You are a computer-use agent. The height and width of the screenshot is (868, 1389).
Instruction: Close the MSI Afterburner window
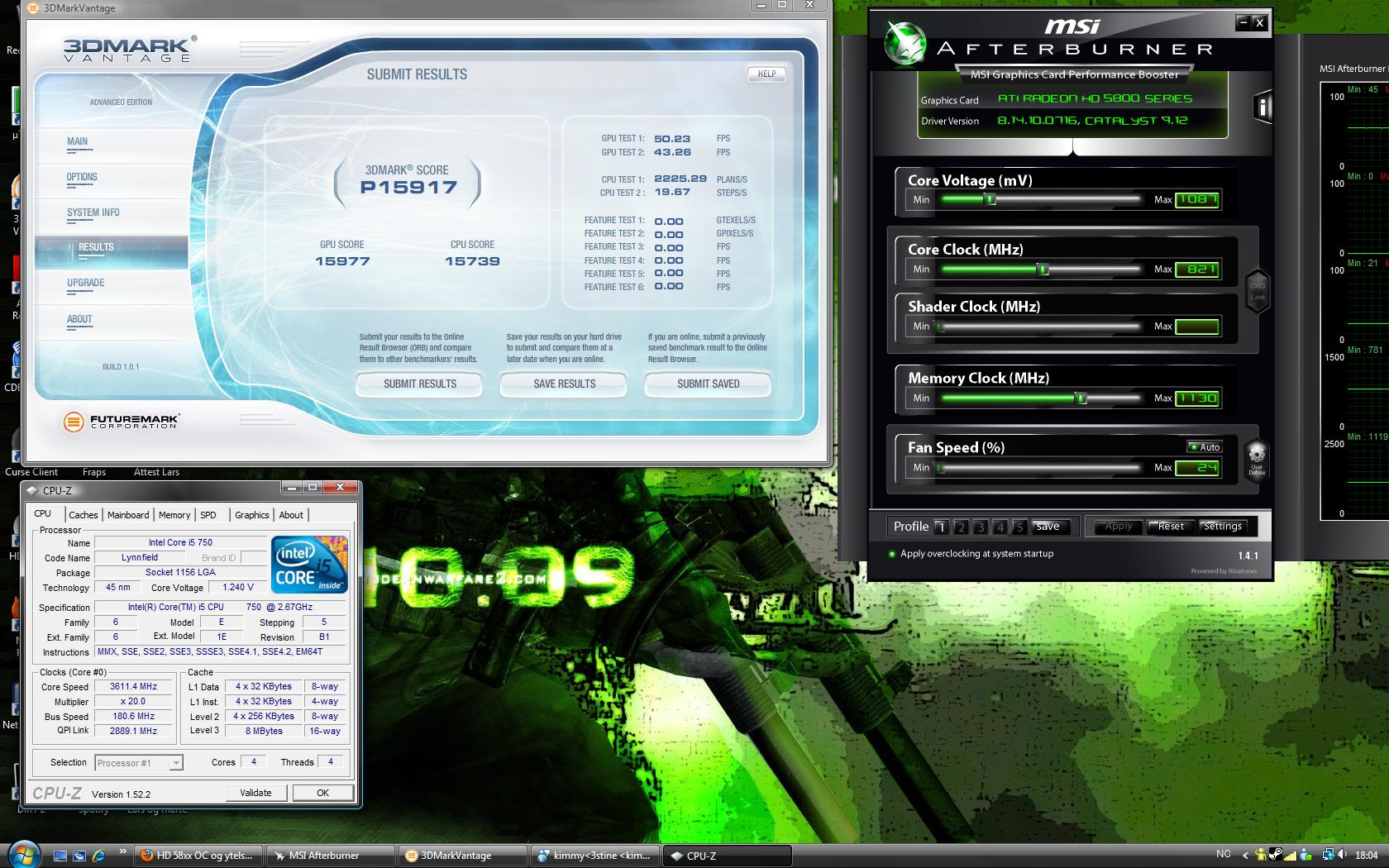1259,22
